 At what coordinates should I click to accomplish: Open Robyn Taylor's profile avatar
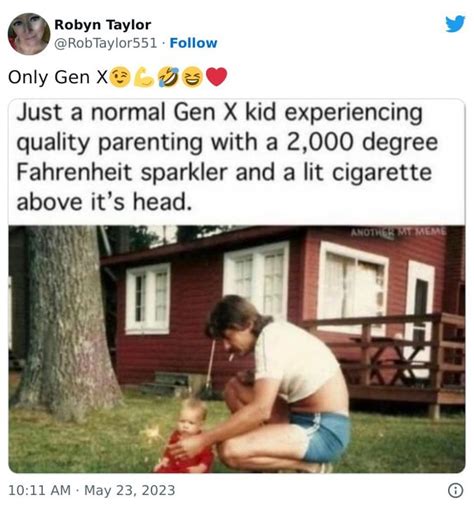29,34
